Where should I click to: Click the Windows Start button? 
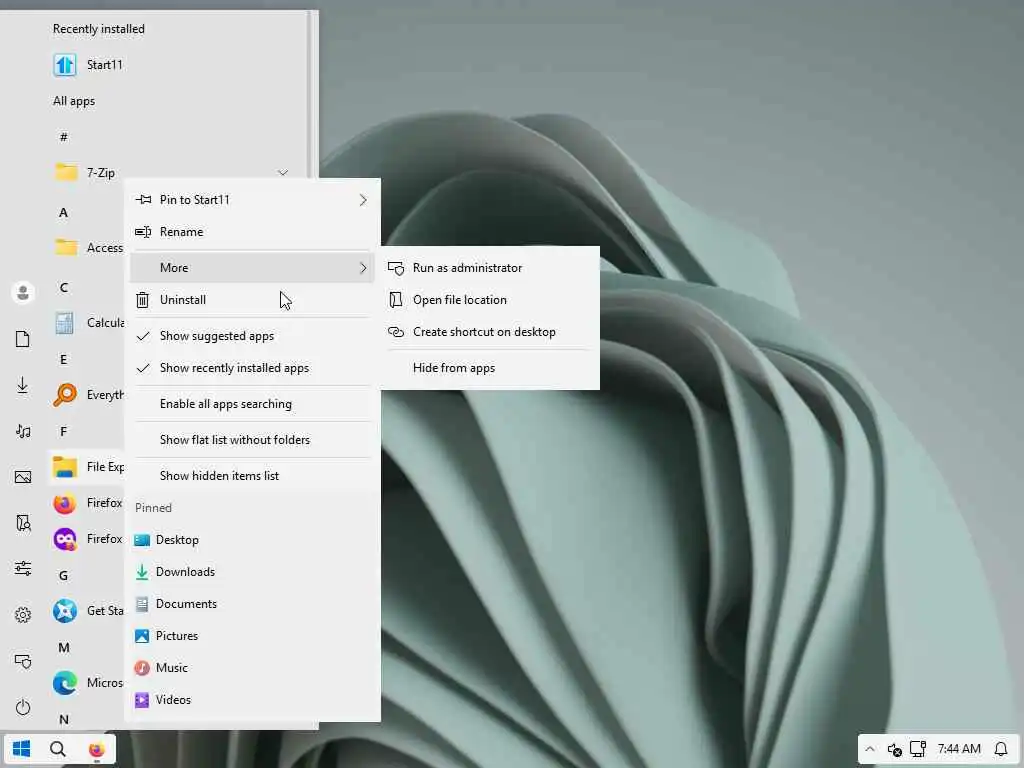(22, 748)
